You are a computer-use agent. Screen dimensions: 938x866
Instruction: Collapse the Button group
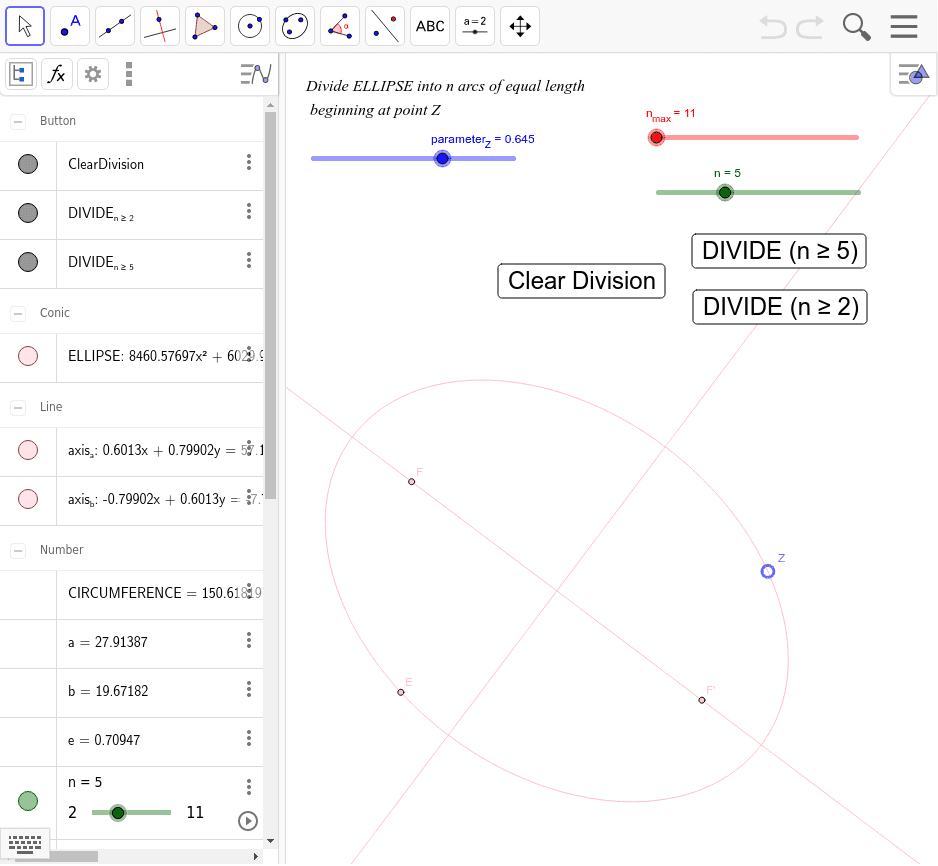[x=18, y=121]
